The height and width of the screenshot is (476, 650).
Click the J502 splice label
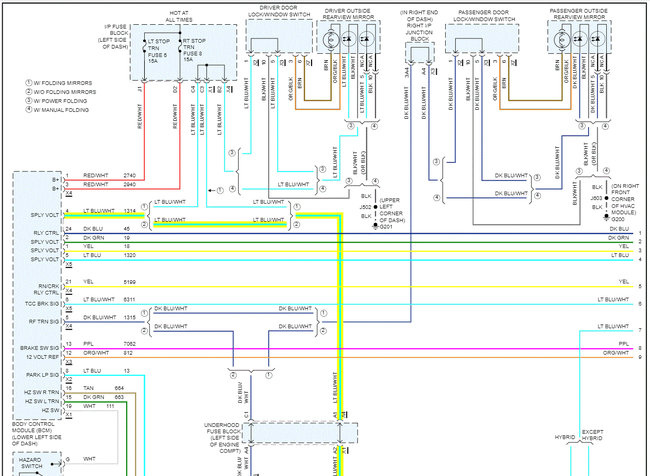pyautogui.click(x=365, y=207)
